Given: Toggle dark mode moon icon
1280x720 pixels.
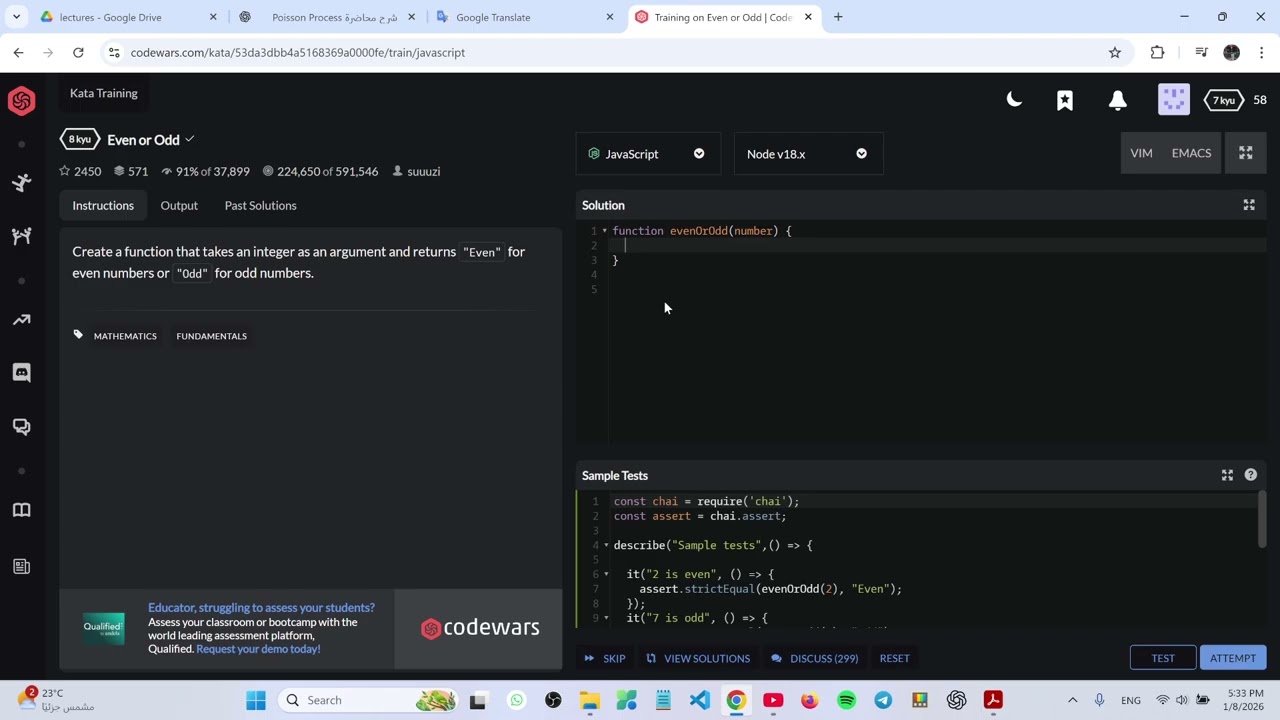Looking at the screenshot, I should [1014, 99].
